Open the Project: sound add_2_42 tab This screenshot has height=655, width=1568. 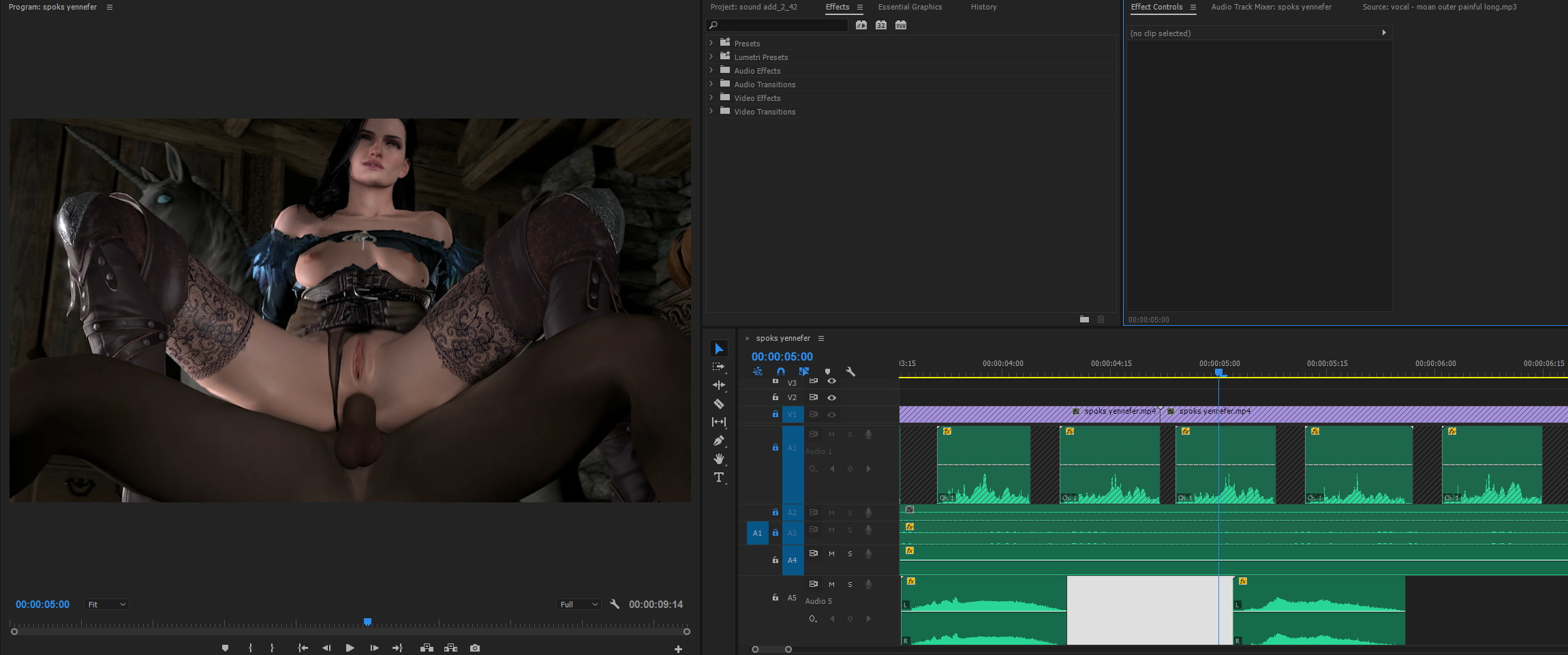coord(754,7)
